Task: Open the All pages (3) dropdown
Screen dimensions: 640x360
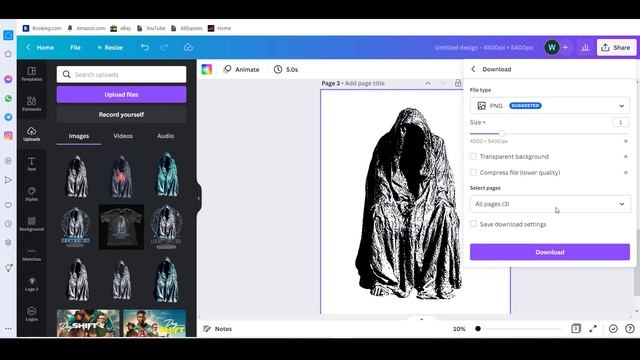Action: 550,204
